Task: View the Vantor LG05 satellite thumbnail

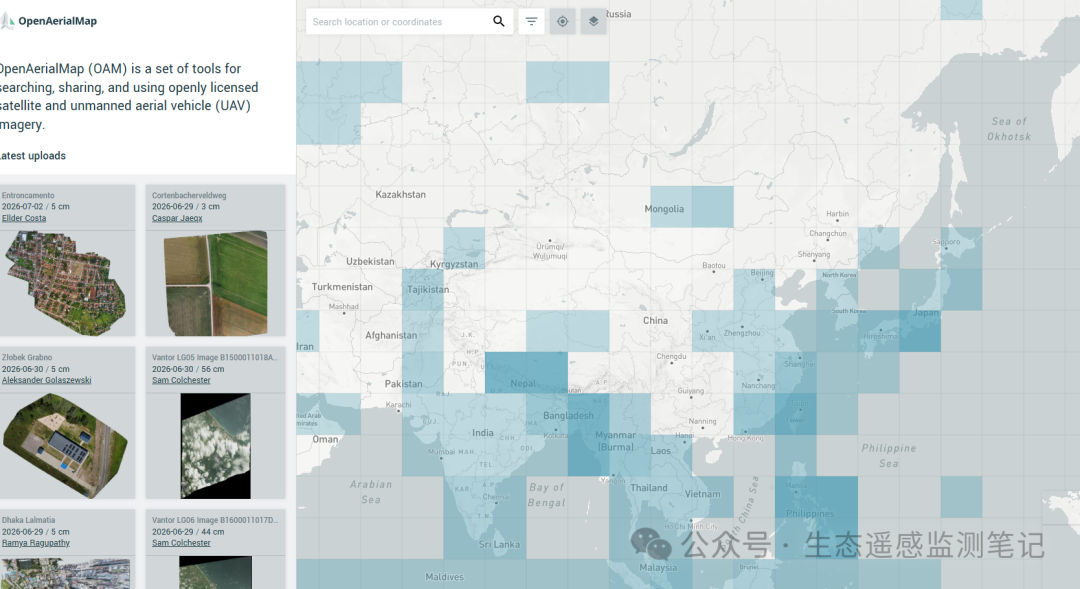Action: pyautogui.click(x=216, y=446)
